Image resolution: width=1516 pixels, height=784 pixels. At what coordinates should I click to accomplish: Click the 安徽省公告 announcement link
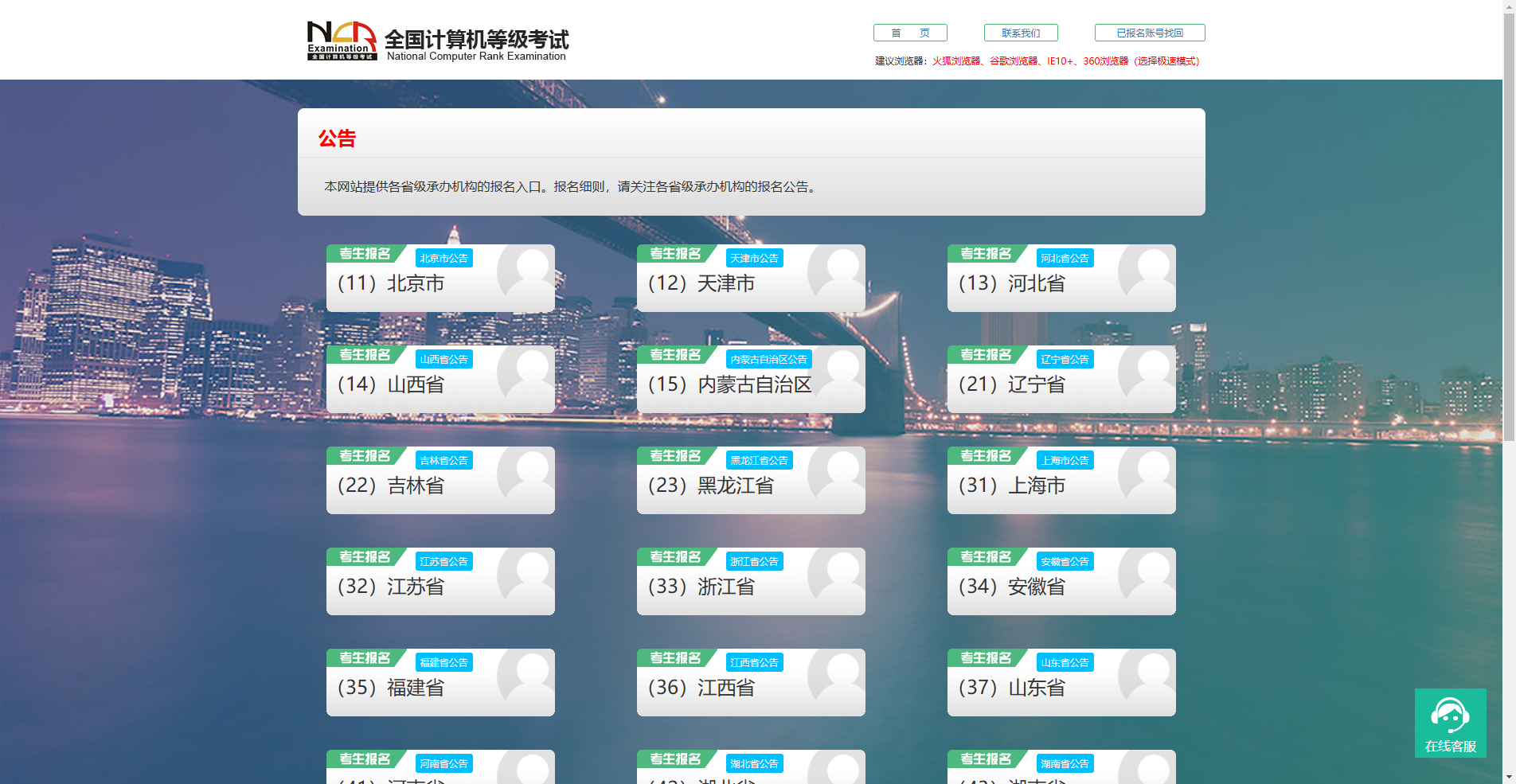click(x=1065, y=561)
